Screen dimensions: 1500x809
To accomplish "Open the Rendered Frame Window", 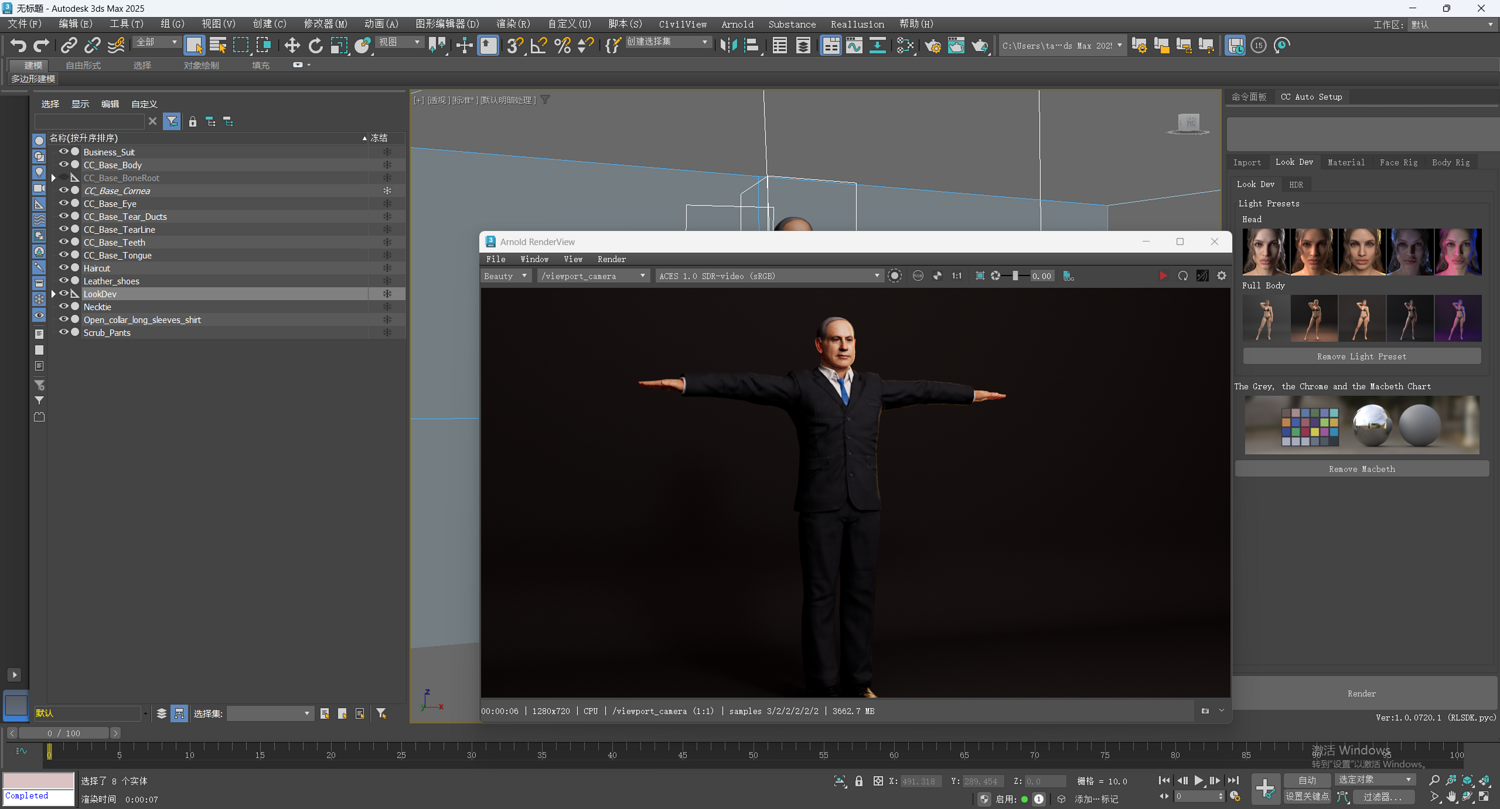I will pos(956,45).
